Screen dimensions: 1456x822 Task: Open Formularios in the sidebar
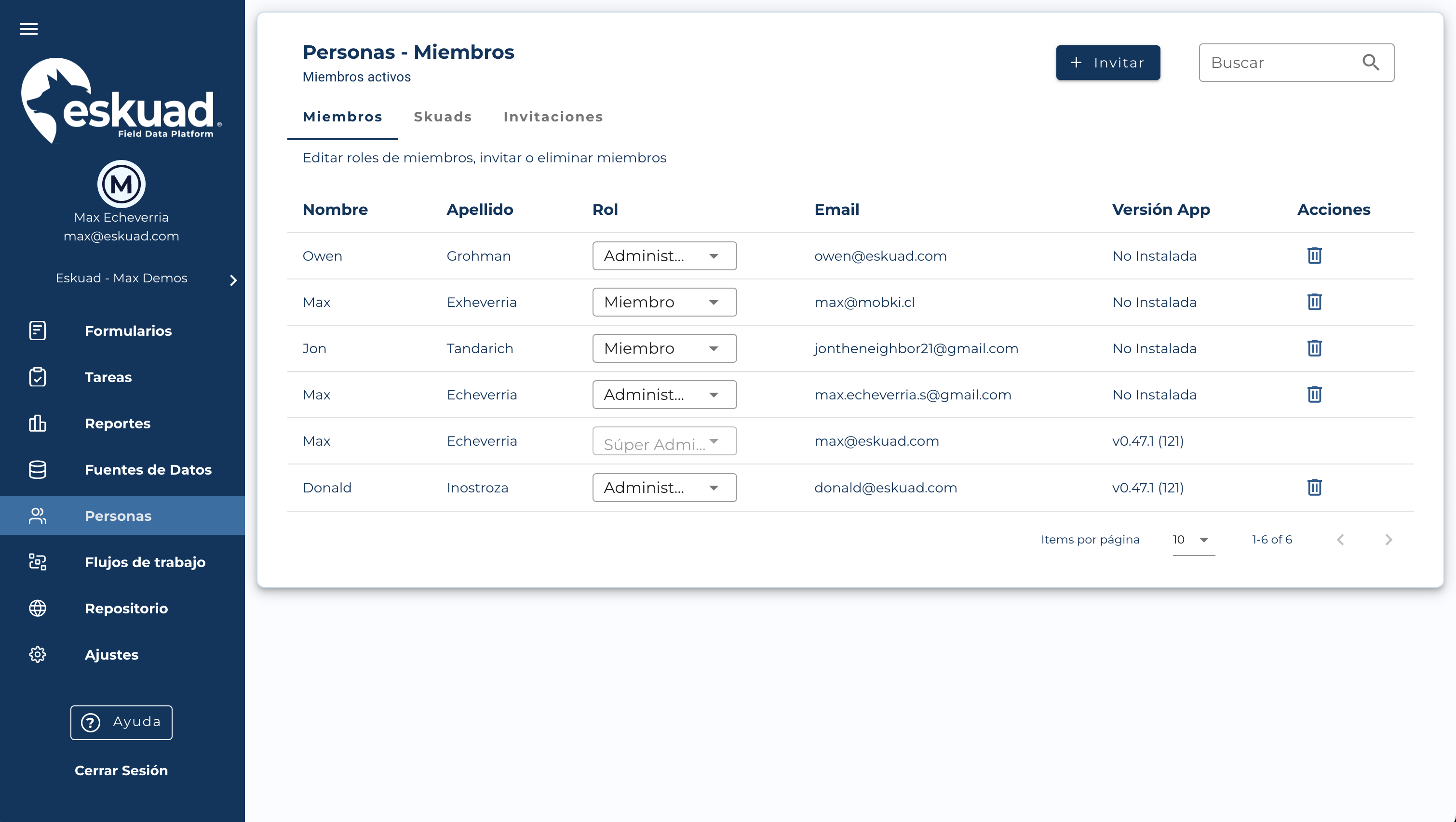(x=122, y=331)
